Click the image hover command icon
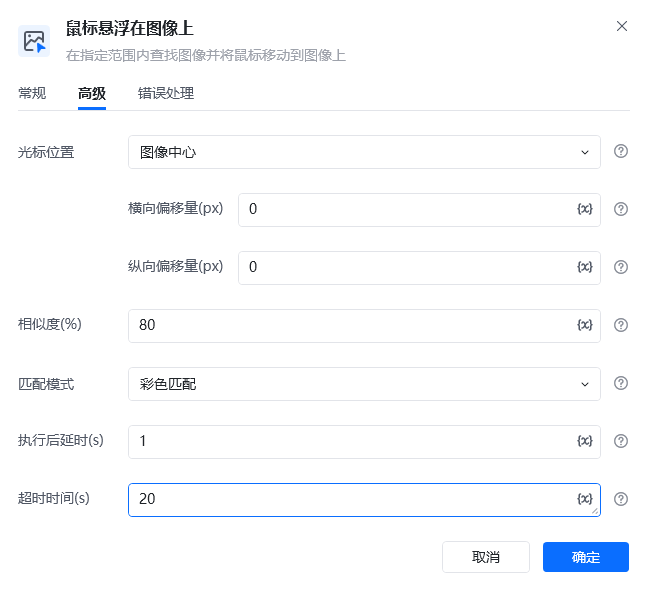 pyautogui.click(x=34, y=41)
